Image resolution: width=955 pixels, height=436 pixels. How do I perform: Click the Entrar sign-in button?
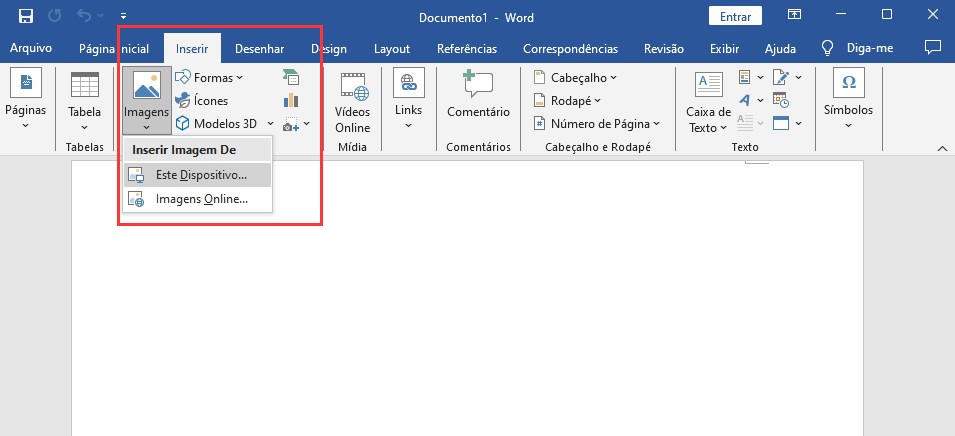coord(735,16)
